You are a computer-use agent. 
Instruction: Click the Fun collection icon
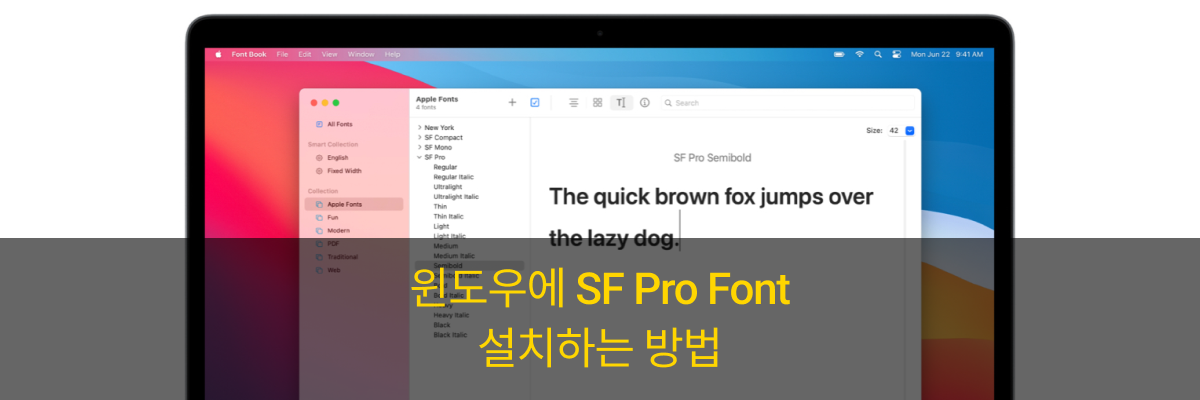[319, 217]
